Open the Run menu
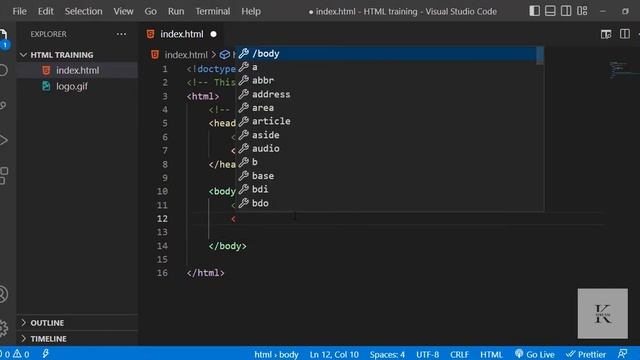Image resolution: width=640 pixels, height=360 pixels. (x=176, y=11)
